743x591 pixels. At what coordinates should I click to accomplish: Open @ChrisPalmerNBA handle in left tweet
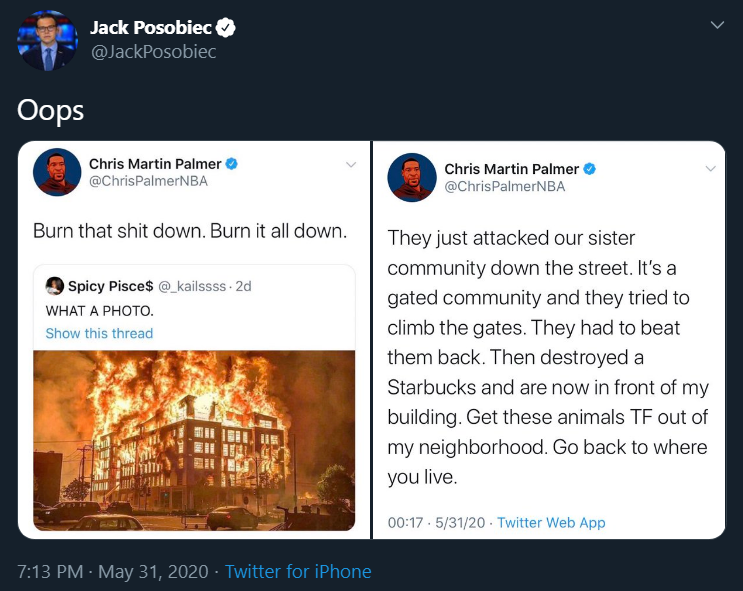(149, 181)
